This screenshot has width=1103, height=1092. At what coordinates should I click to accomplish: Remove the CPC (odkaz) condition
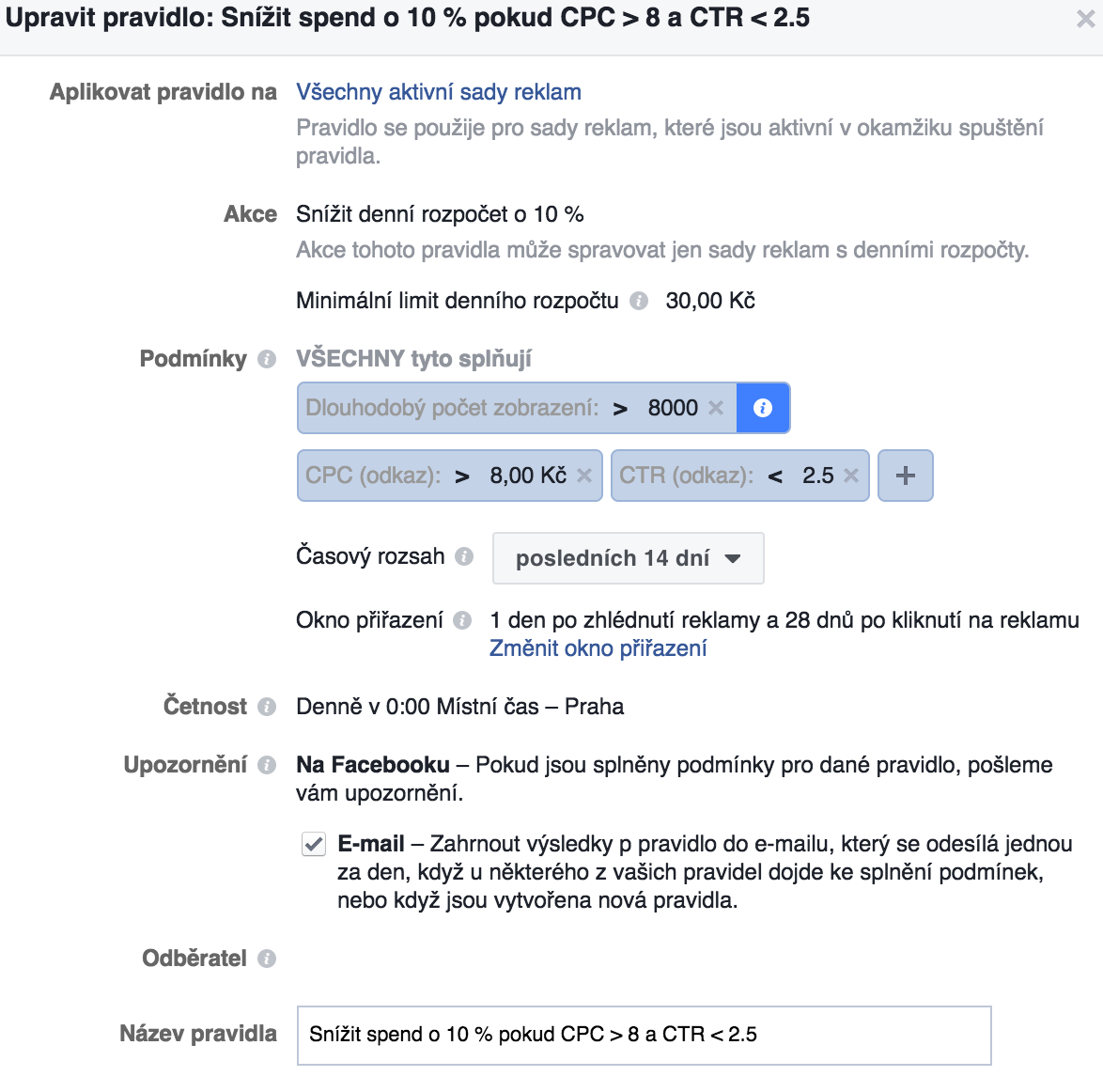pyautogui.click(x=583, y=476)
